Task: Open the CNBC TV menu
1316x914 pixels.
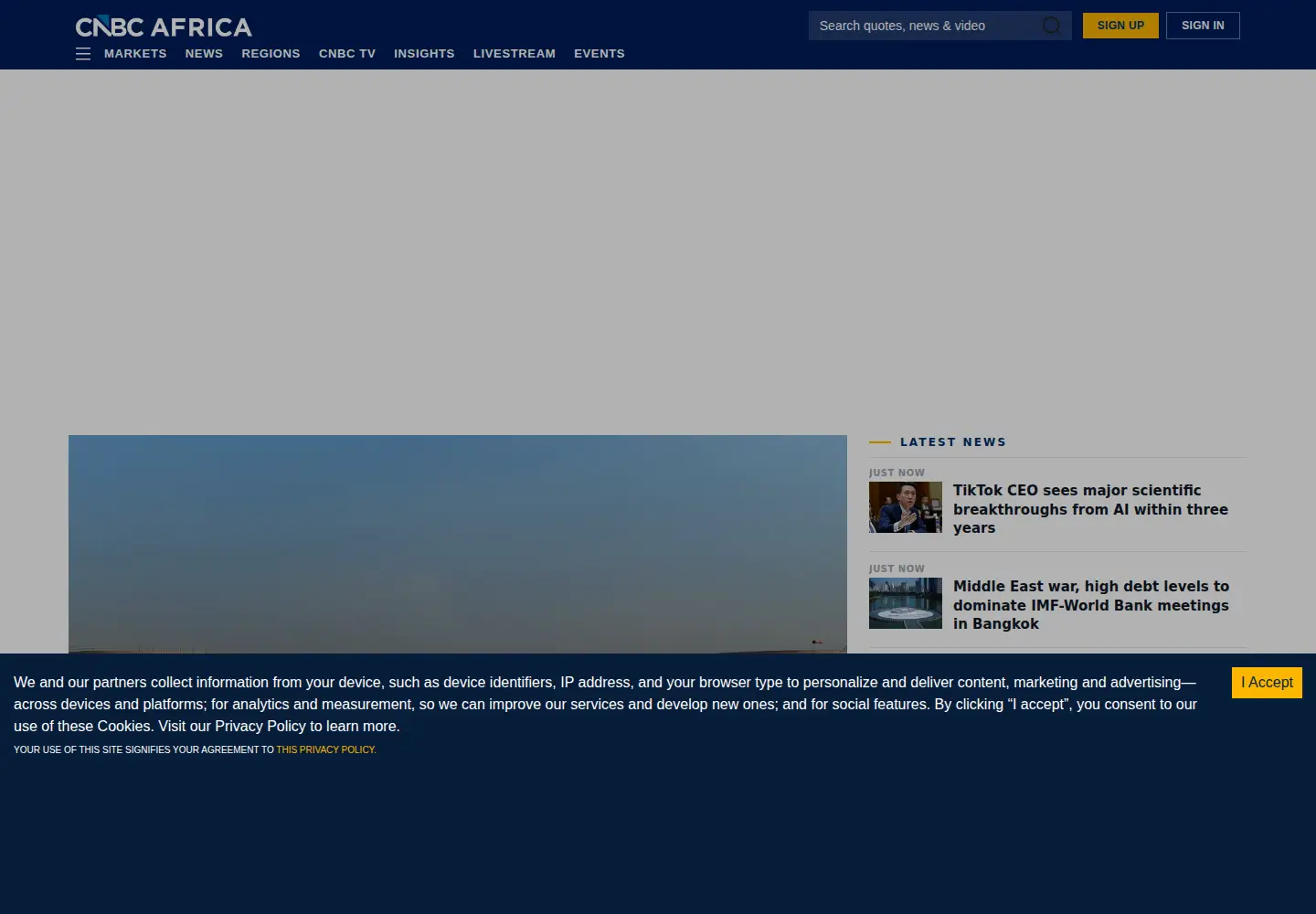Action: click(x=347, y=54)
